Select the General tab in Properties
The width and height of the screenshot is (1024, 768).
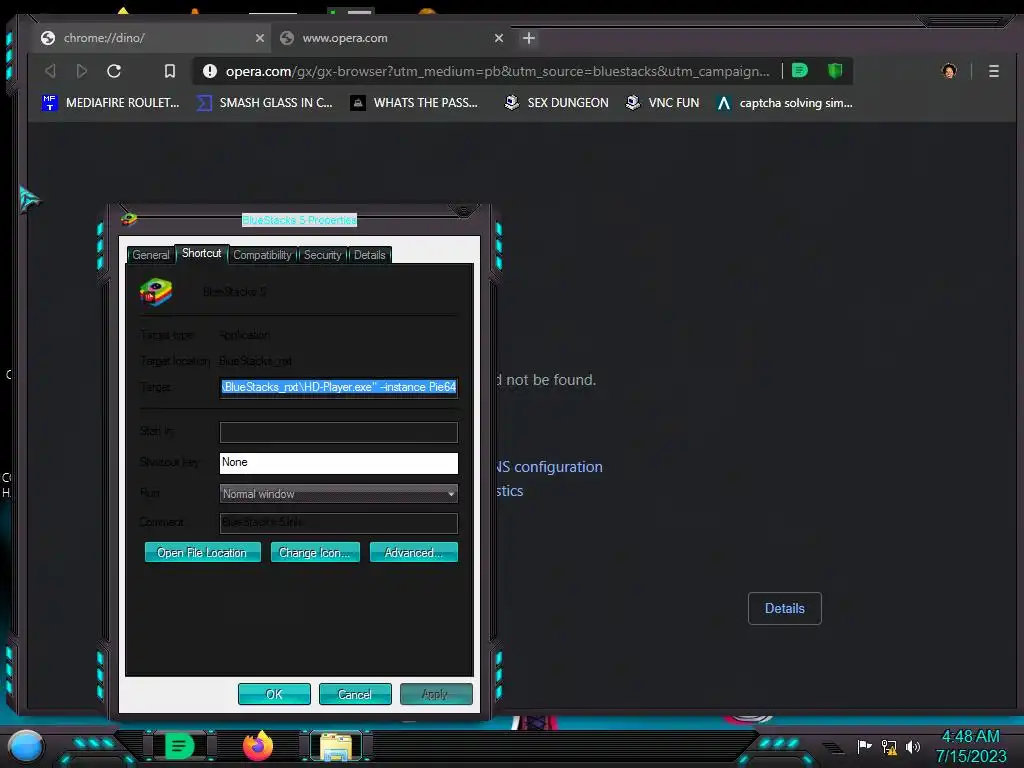pos(151,255)
